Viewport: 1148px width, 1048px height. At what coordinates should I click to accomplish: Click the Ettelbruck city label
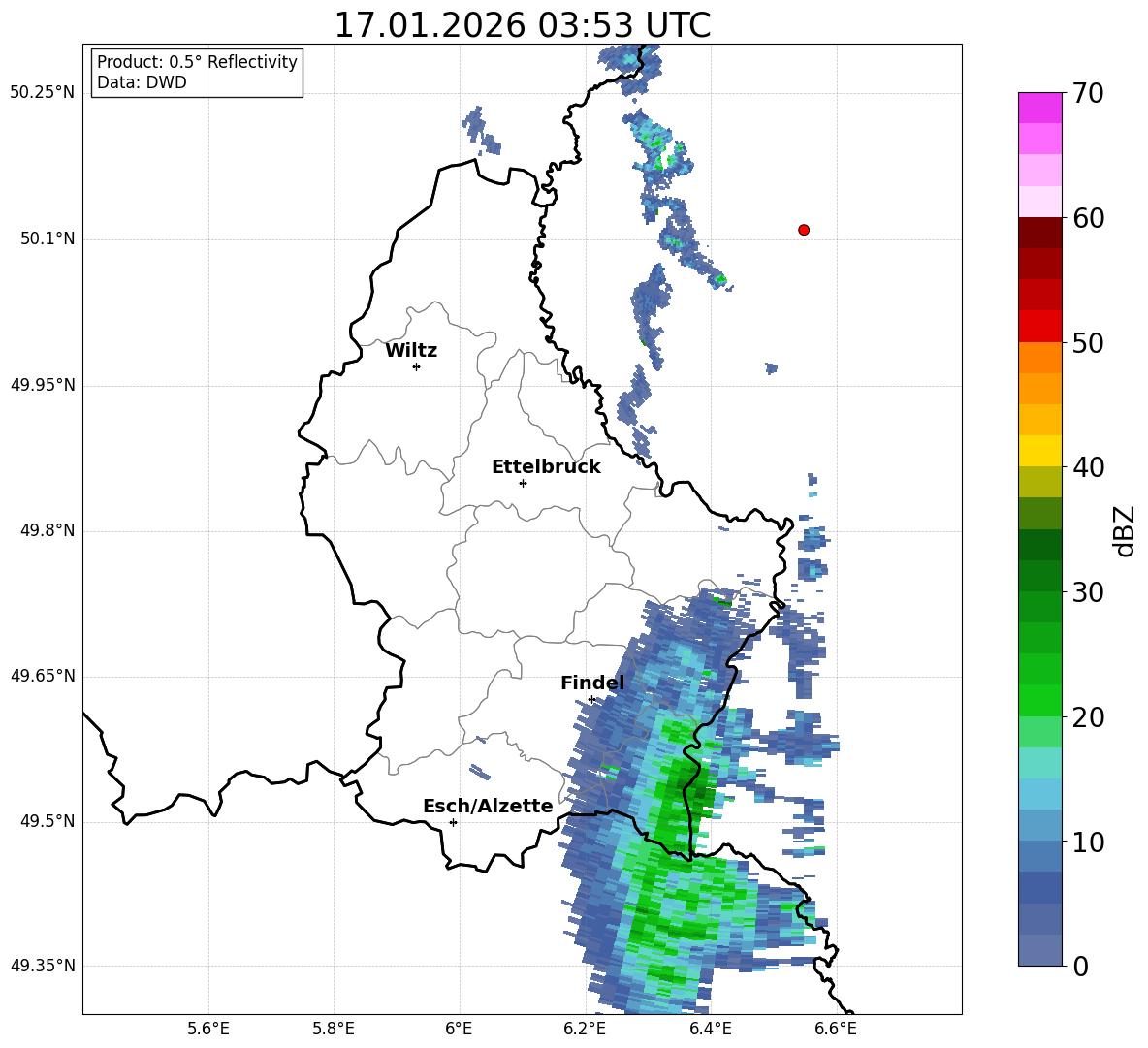point(546,467)
